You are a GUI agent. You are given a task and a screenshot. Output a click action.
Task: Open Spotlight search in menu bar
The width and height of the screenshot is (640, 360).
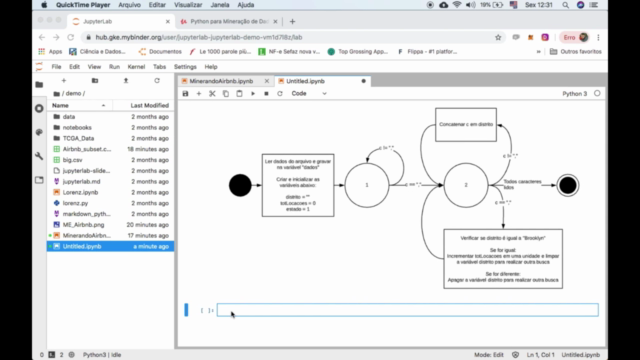[565, 5]
